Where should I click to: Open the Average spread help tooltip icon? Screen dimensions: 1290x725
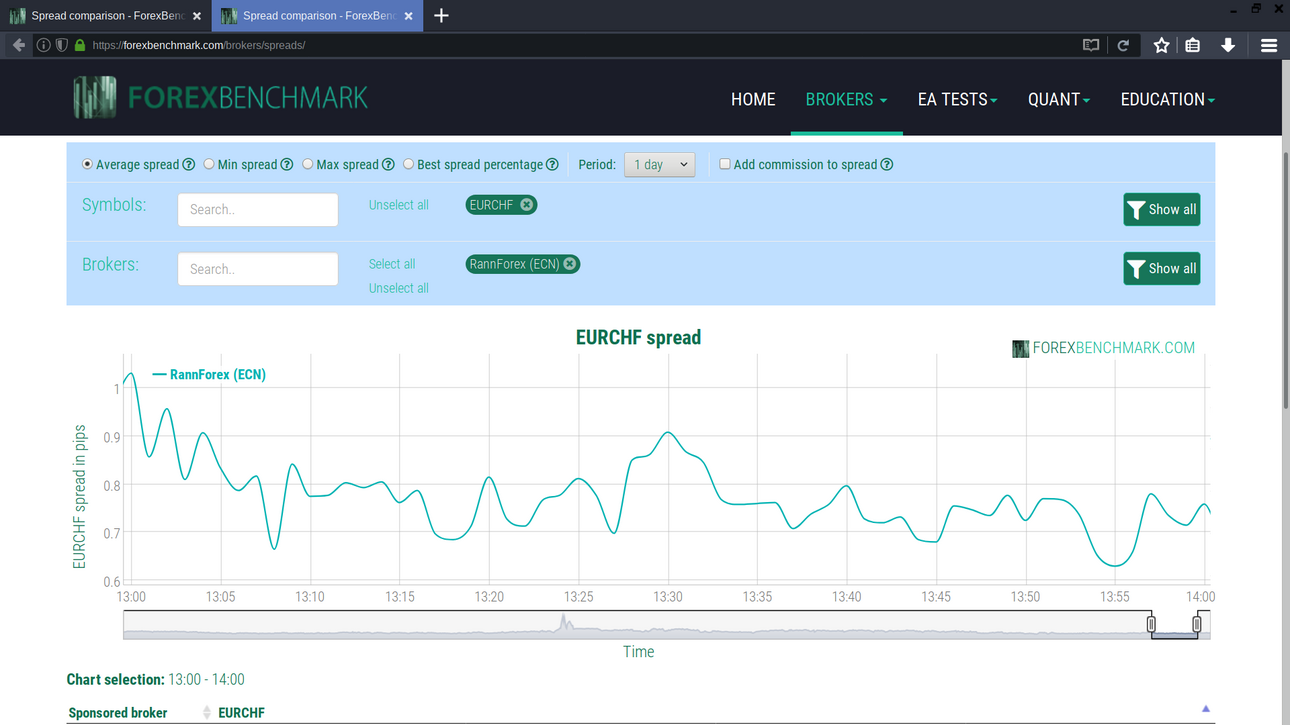point(188,165)
